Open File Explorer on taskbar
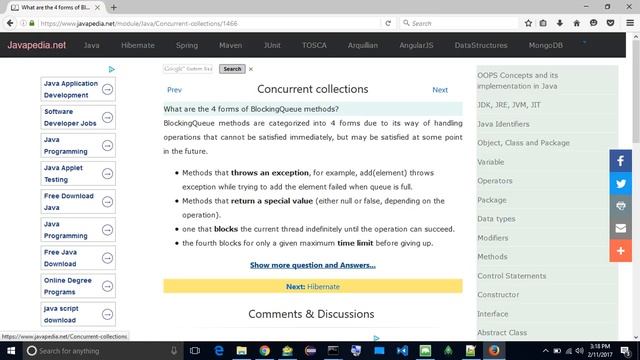 [x=242, y=351]
